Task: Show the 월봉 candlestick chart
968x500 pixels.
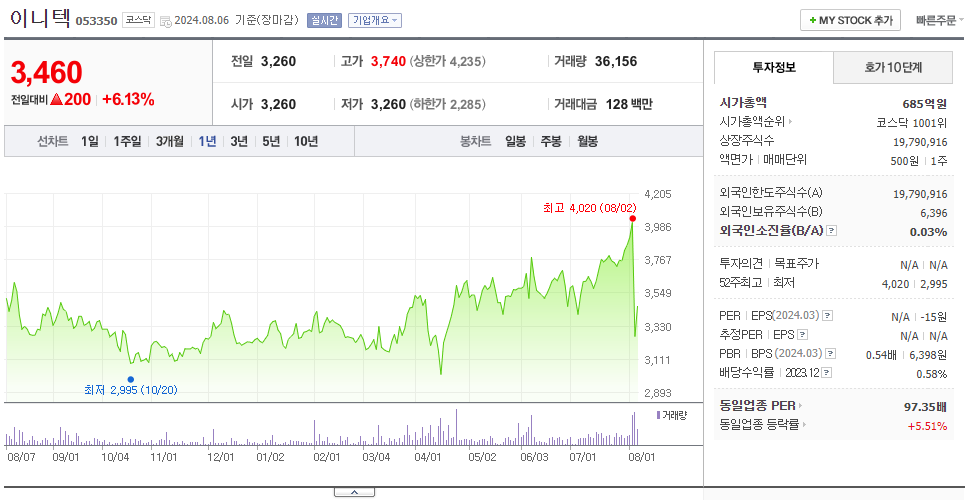Action: pos(588,141)
